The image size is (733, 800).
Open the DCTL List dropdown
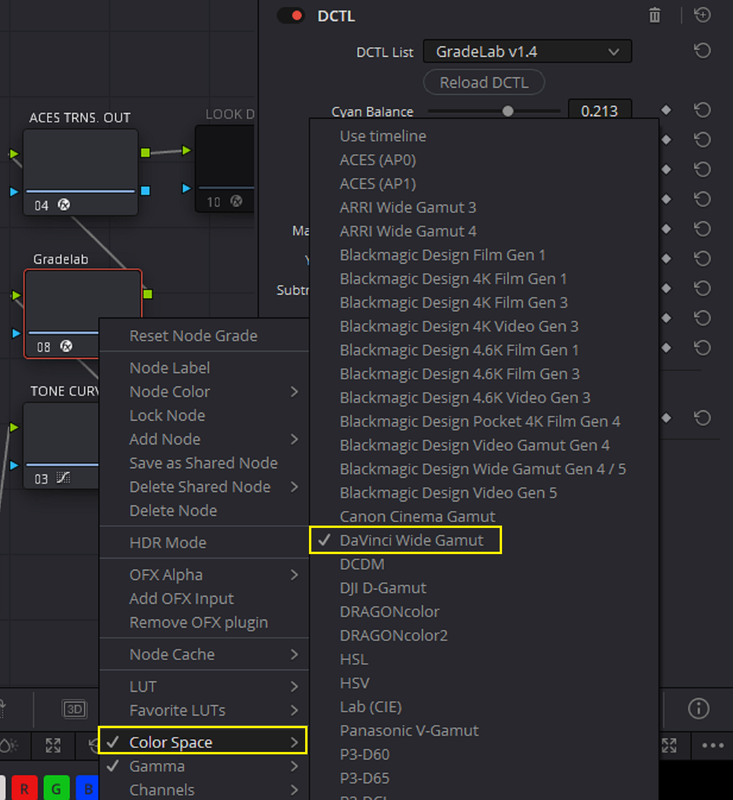pyautogui.click(x=527, y=52)
